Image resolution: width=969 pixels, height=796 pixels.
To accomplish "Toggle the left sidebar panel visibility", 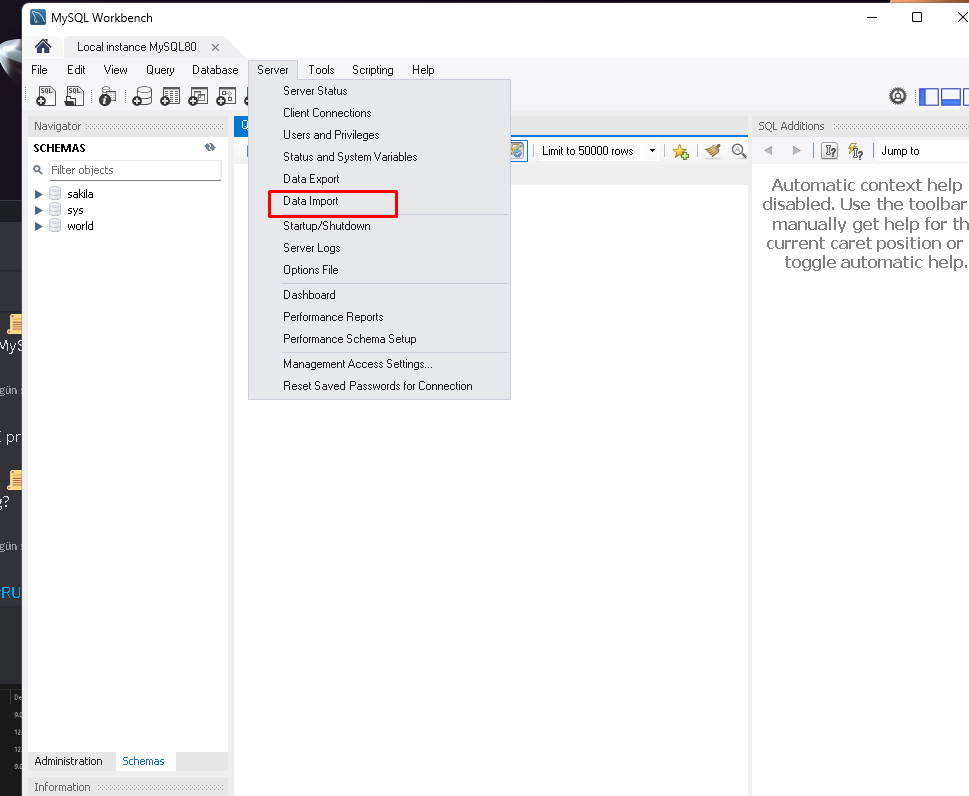I will pyautogui.click(x=929, y=96).
